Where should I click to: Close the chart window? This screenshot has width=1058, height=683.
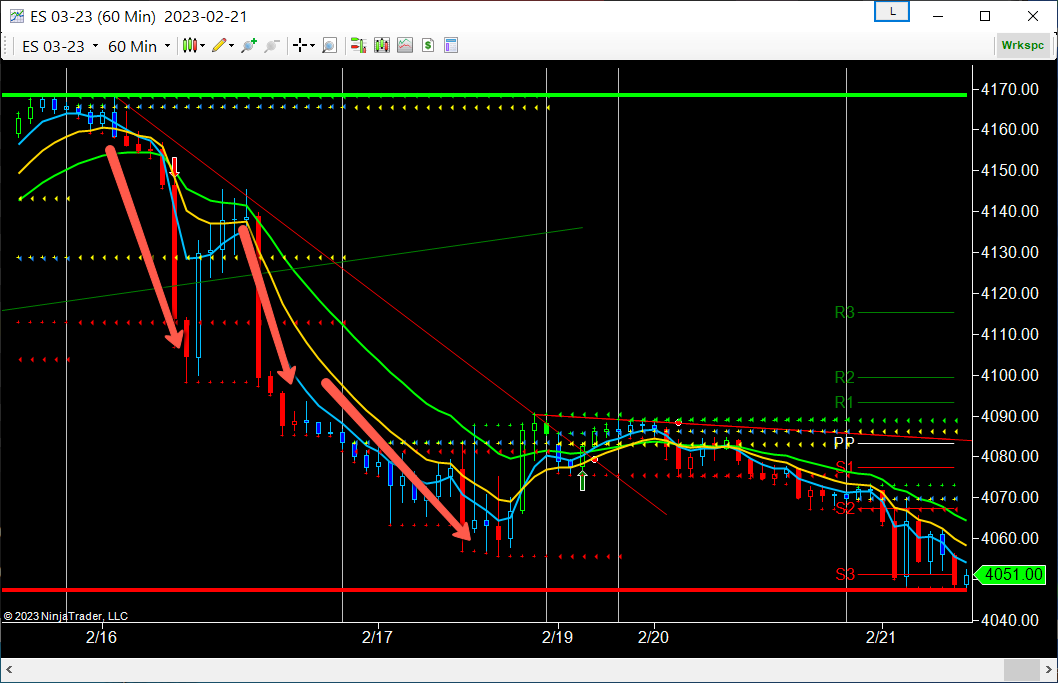pos(1032,16)
